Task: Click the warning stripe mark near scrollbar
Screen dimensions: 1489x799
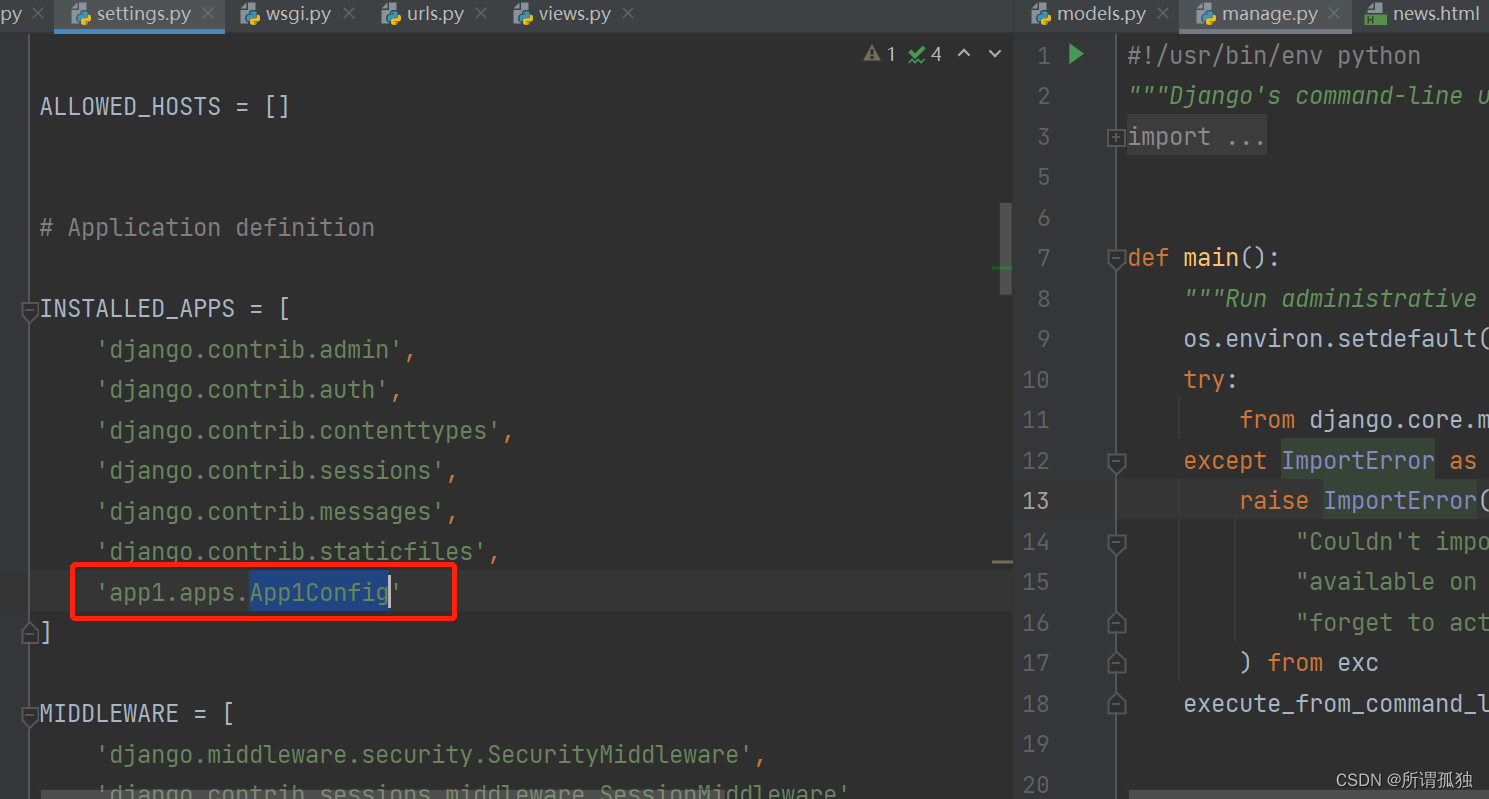Action: tap(1003, 562)
